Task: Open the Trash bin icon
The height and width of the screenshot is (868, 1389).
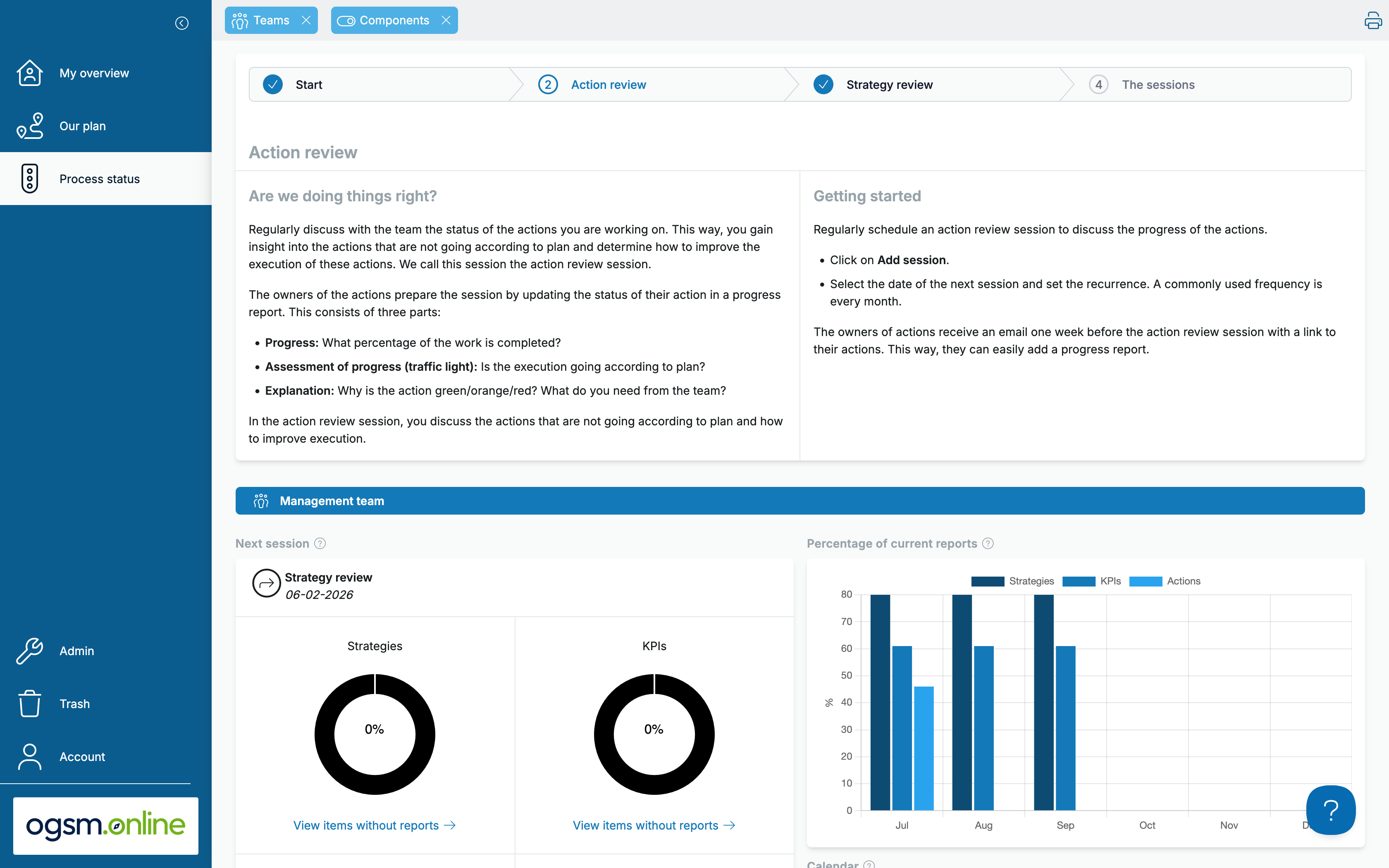Action: click(29, 703)
